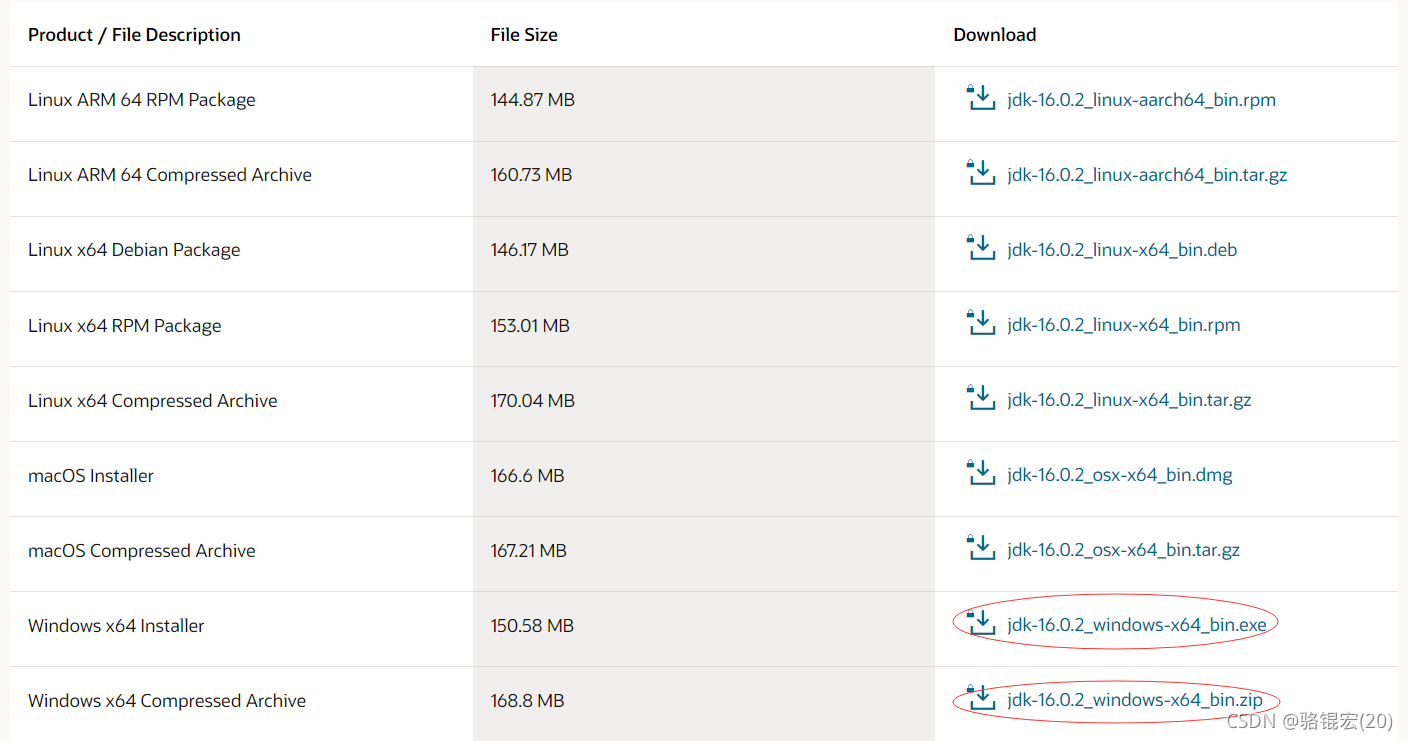Download jdk-16.0.2_windows-x64_bin.exe installer
This screenshot has width=1408, height=741.
click(x=1137, y=625)
